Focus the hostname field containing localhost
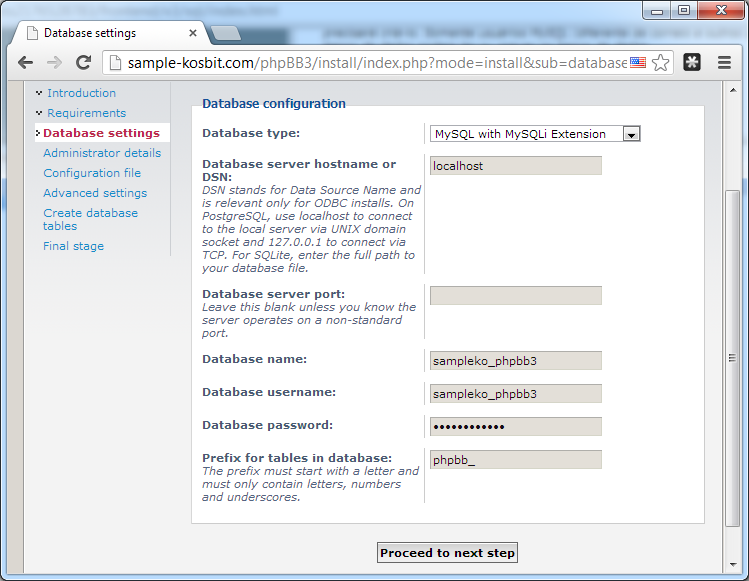Image resolution: width=749 pixels, height=581 pixels. (516, 166)
